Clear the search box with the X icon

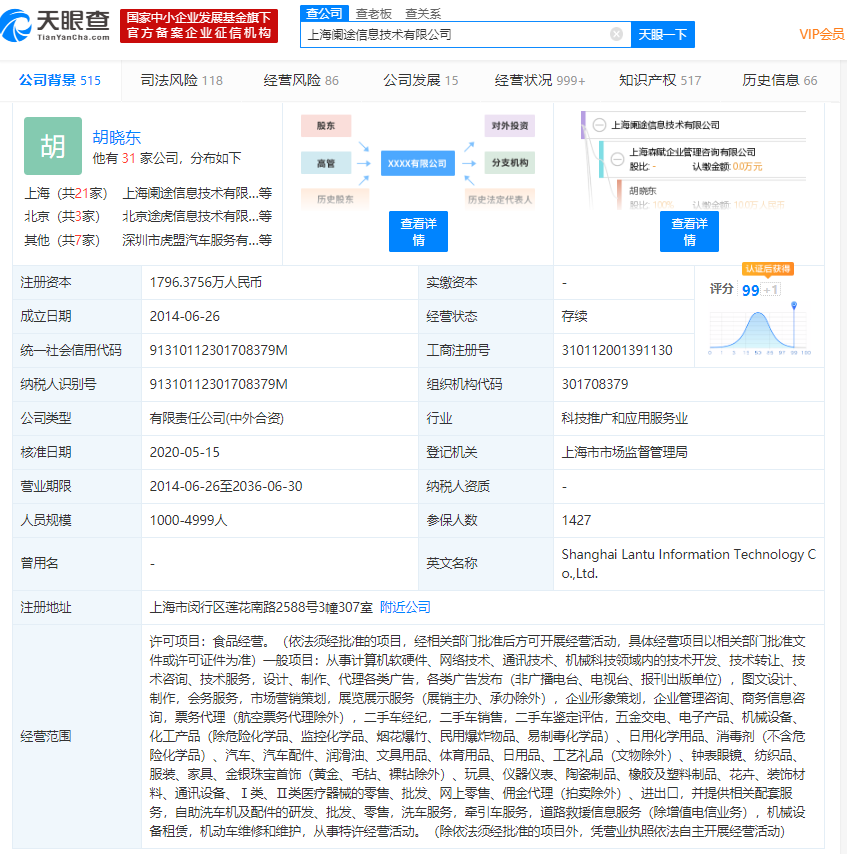[x=616, y=34]
